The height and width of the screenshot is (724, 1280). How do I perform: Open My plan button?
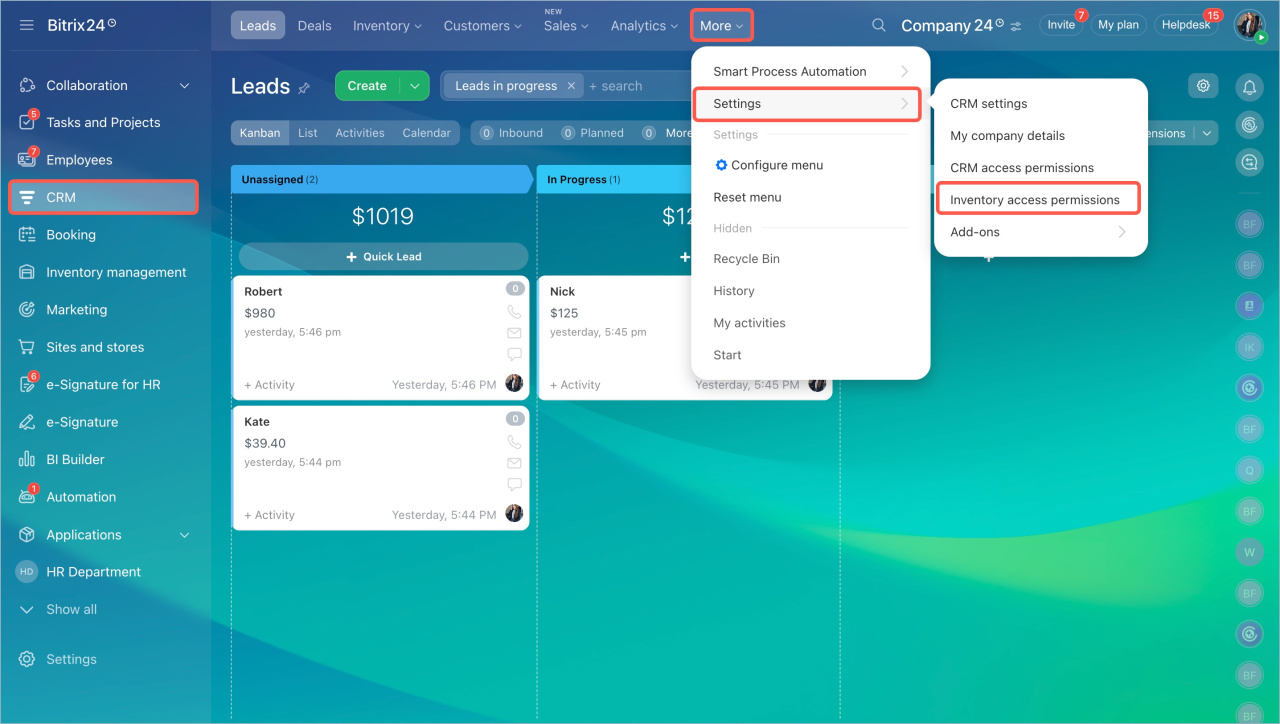(x=1118, y=25)
